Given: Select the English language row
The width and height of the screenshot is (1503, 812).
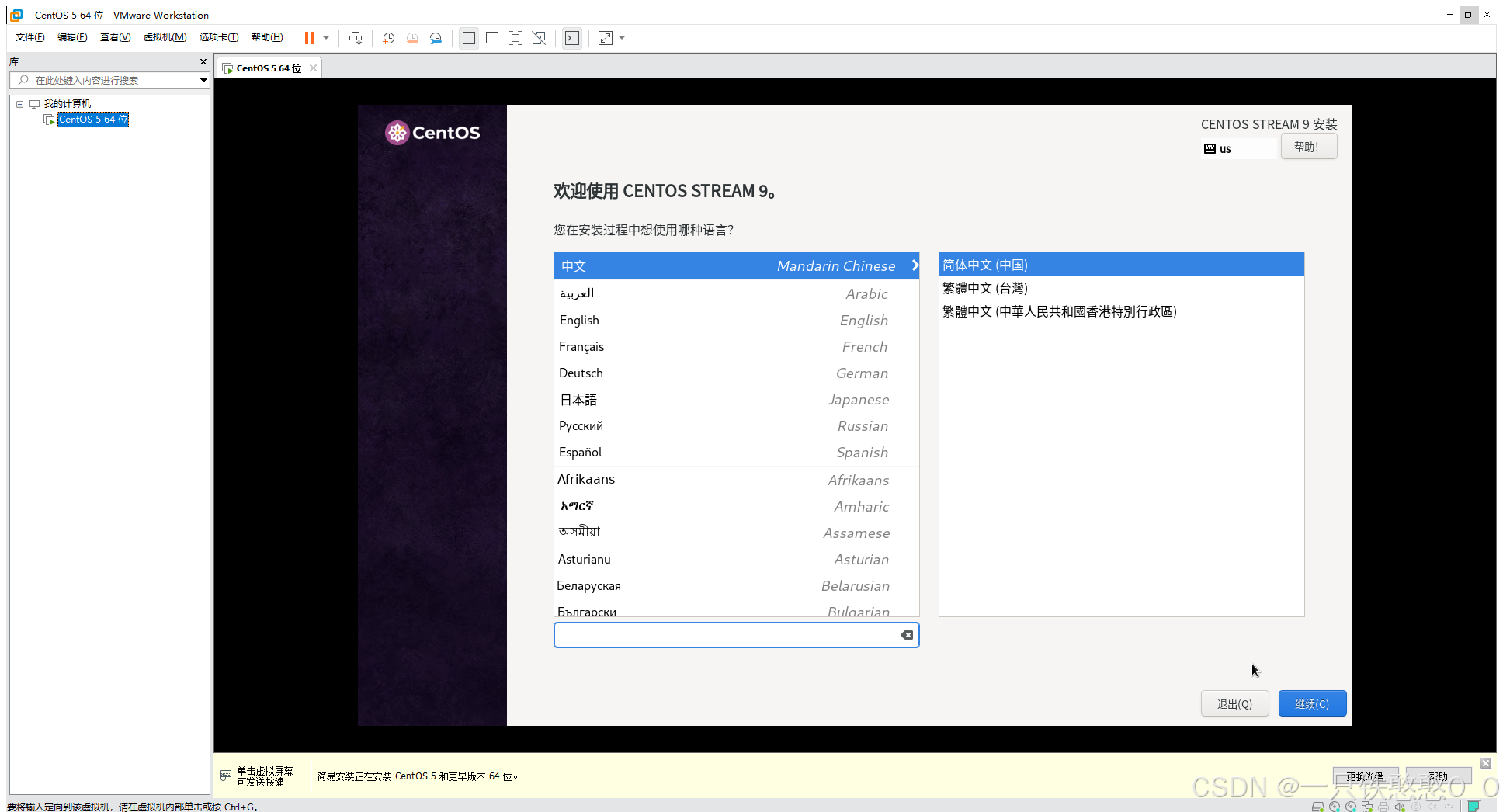Looking at the screenshot, I should pyautogui.click(x=736, y=320).
